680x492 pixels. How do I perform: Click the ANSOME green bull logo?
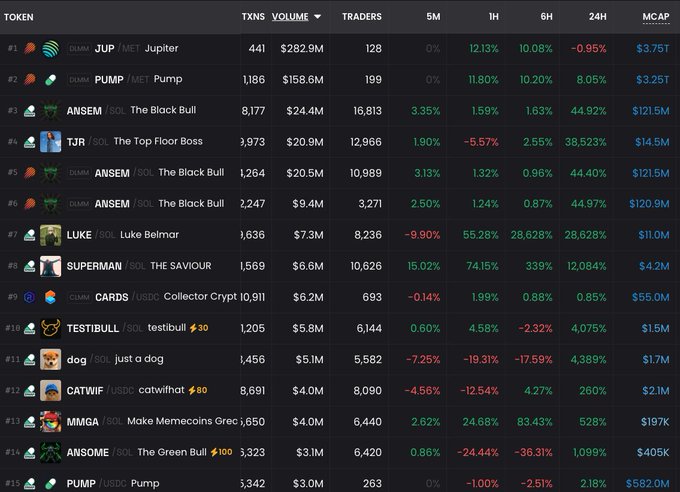point(51,453)
